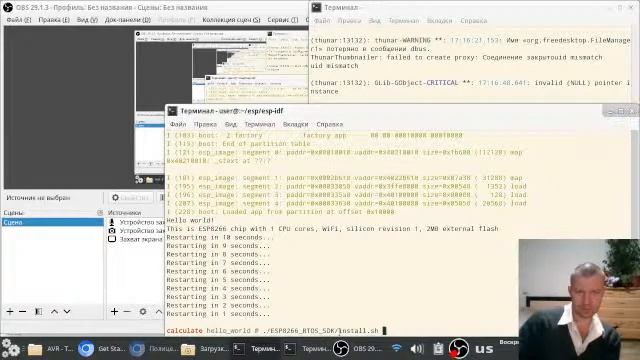The width and height of the screenshot is (640, 360).
Task: Move the source up in the Источники toolbar
Action: (x=159, y=311)
